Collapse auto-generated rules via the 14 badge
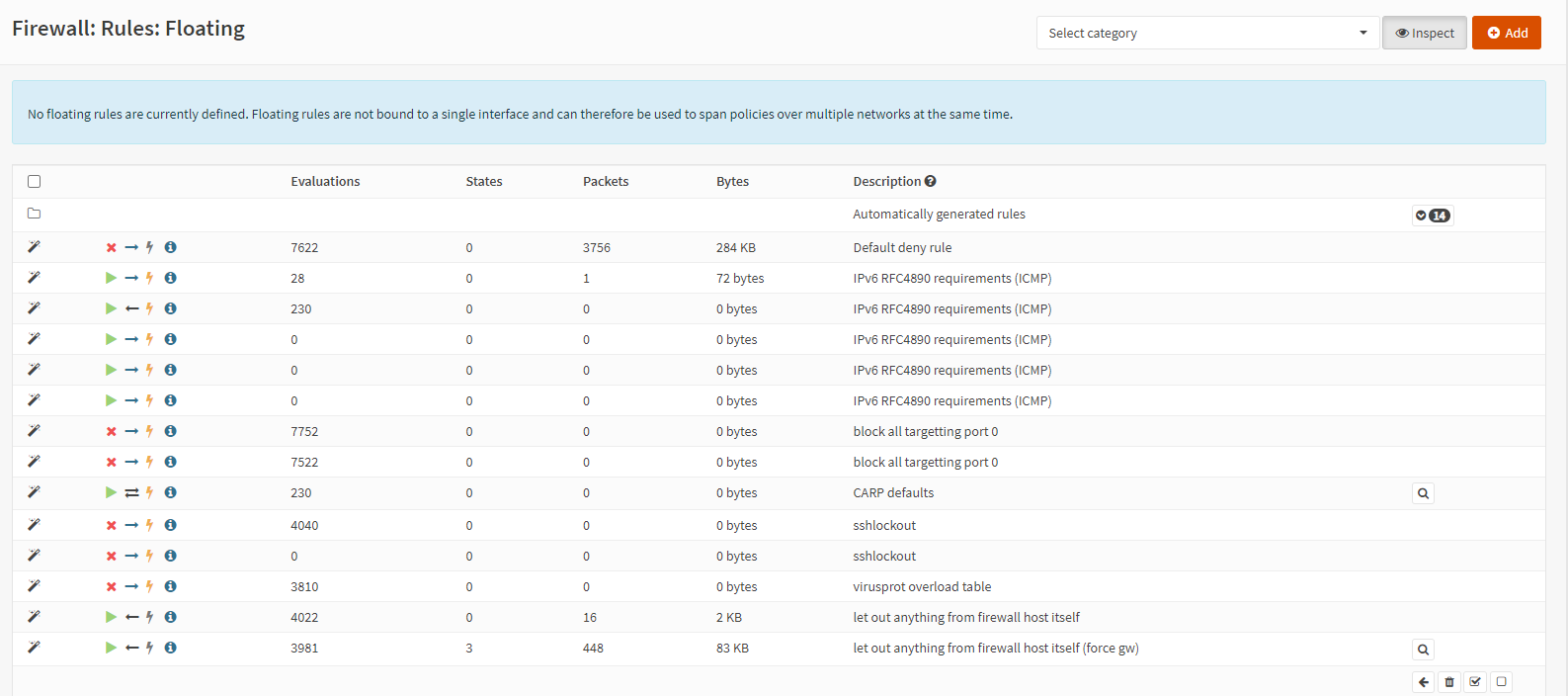This screenshot has width=1568, height=696. pyautogui.click(x=1433, y=216)
